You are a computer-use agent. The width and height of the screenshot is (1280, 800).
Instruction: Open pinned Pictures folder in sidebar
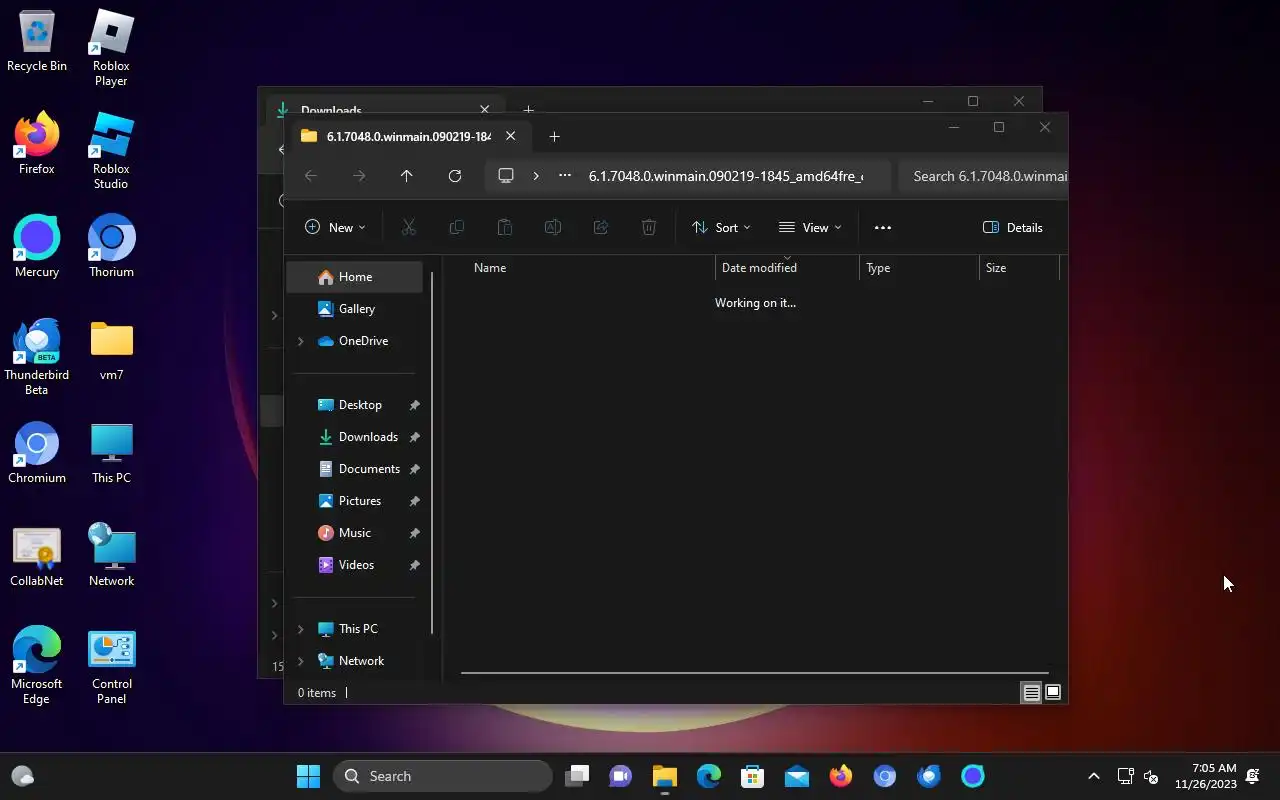pyautogui.click(x=360, y=501)
